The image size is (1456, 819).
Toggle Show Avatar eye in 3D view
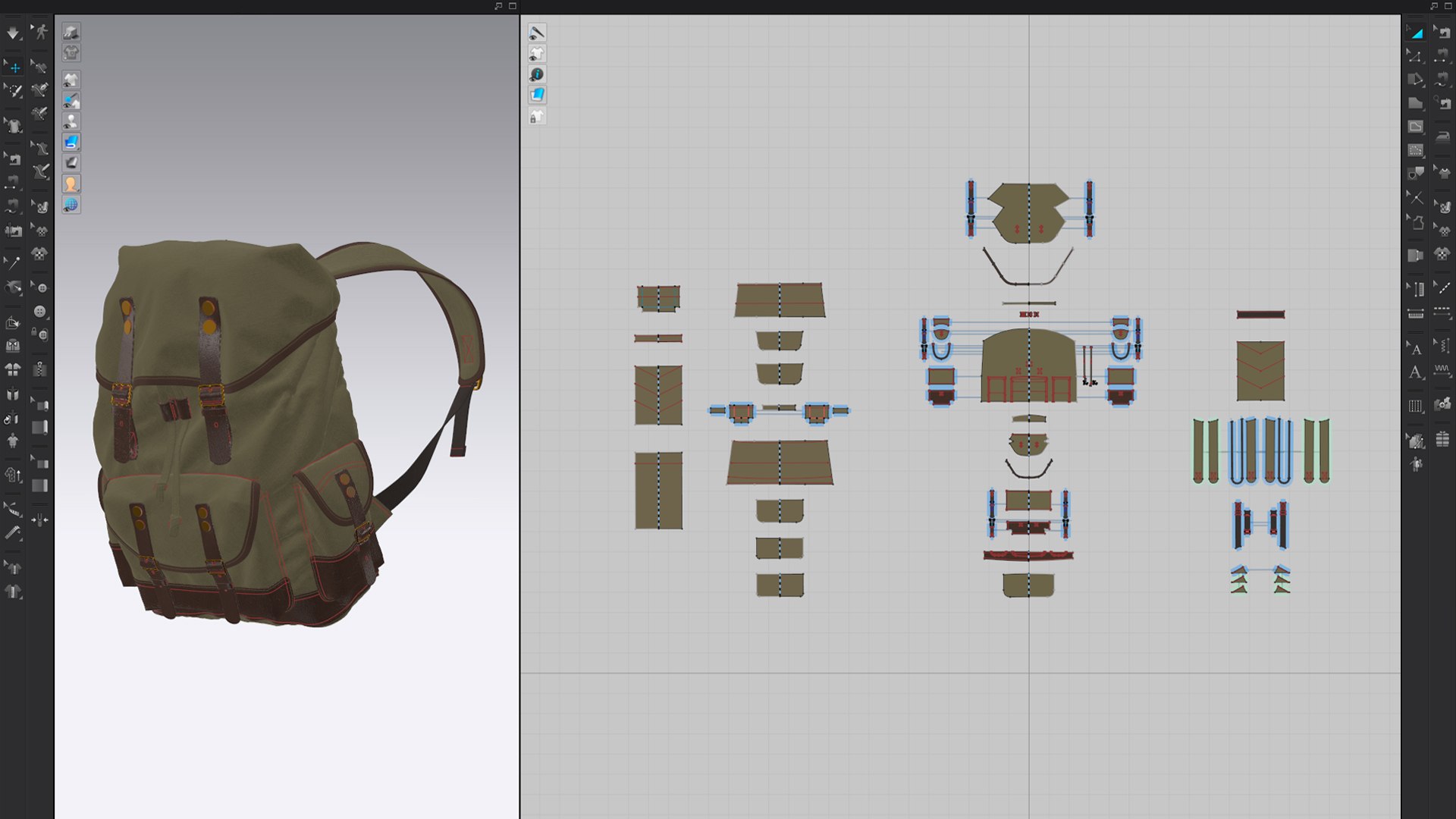(x=71, y=121)
